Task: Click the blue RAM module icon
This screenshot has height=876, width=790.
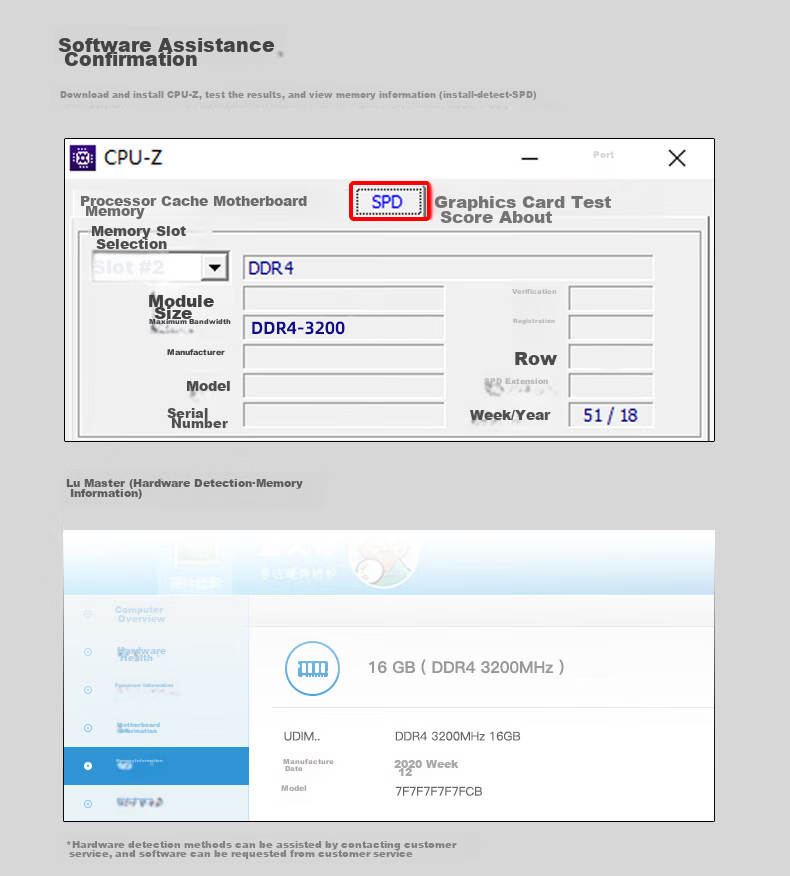Action: coord(312,668)
